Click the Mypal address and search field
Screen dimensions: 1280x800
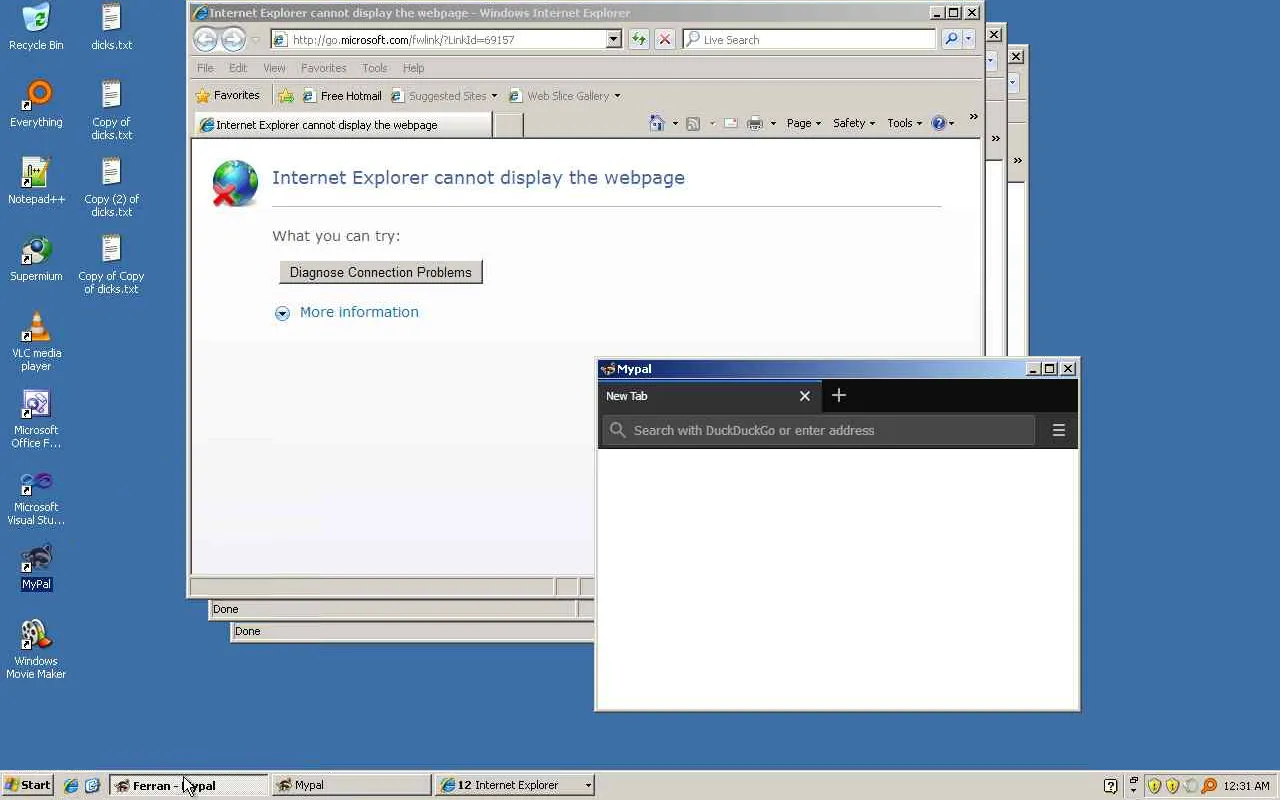(x=818, y=430)
